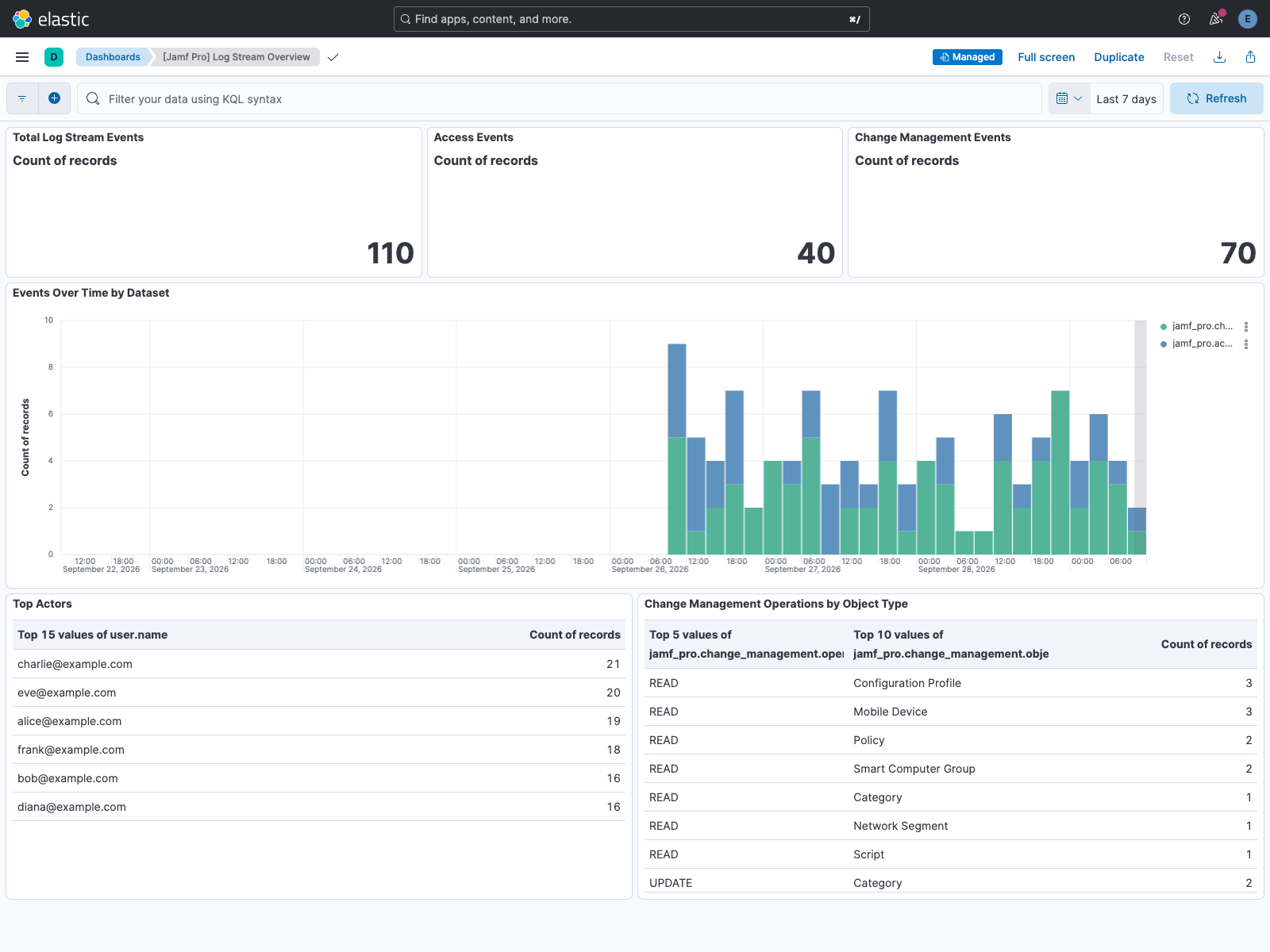Screen dimensions: 1270x952
Task: Select the frank@example.com row
Action: (x=319, y=750)
